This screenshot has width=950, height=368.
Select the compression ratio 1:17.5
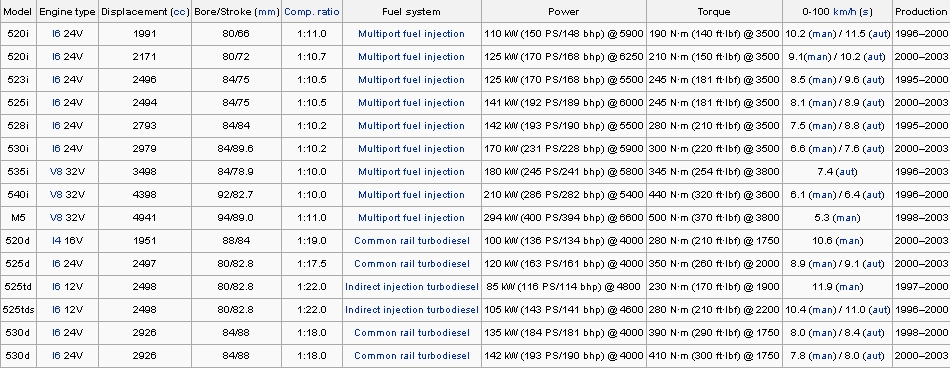click(311, 264)
